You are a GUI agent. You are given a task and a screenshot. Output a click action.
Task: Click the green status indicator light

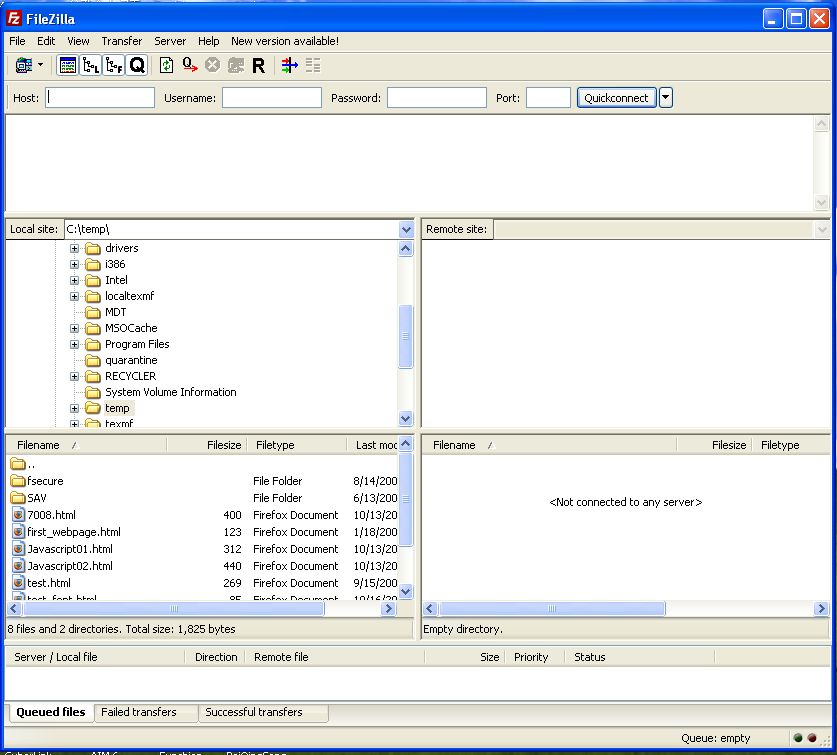pyautogui.click(x=799, y=738)
